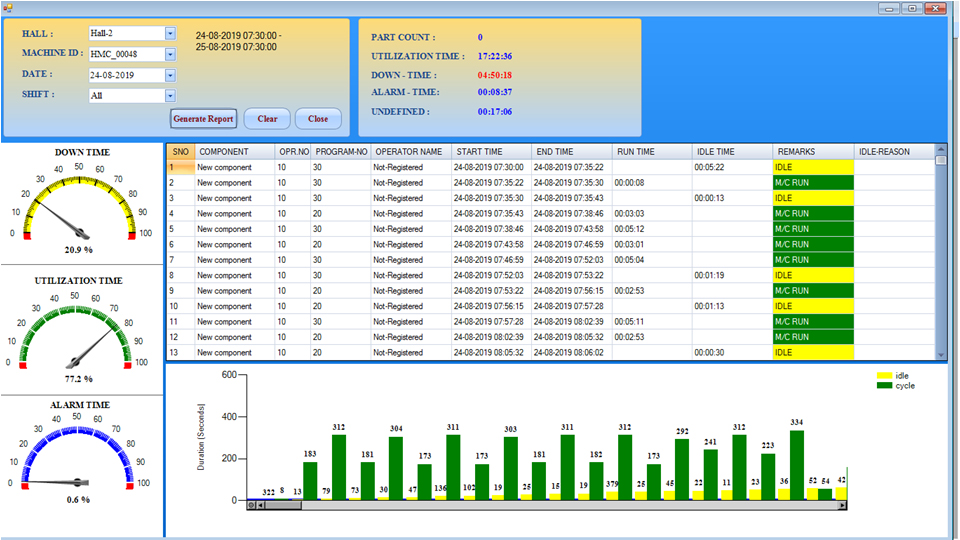The width and height of the screenshot is (960, 540).
Task: Click the chart scrollbar right arrow
Action: coord(842,505)
